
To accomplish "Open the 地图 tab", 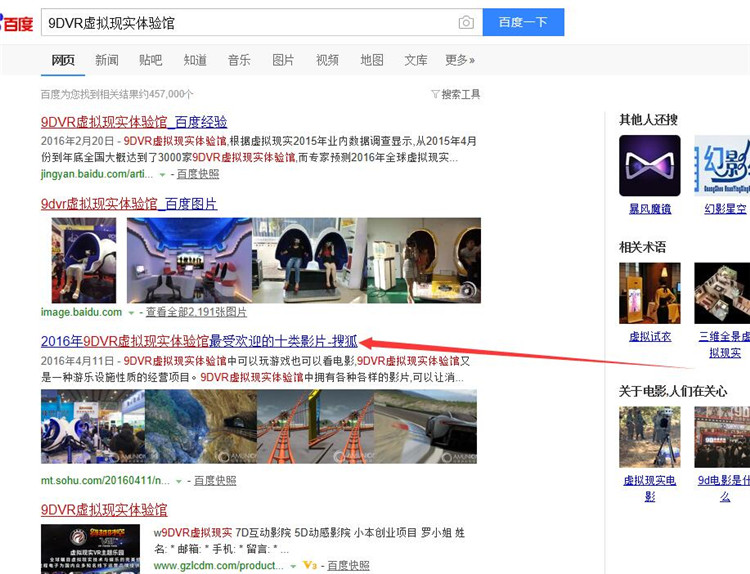I will (x=372, y=60).
